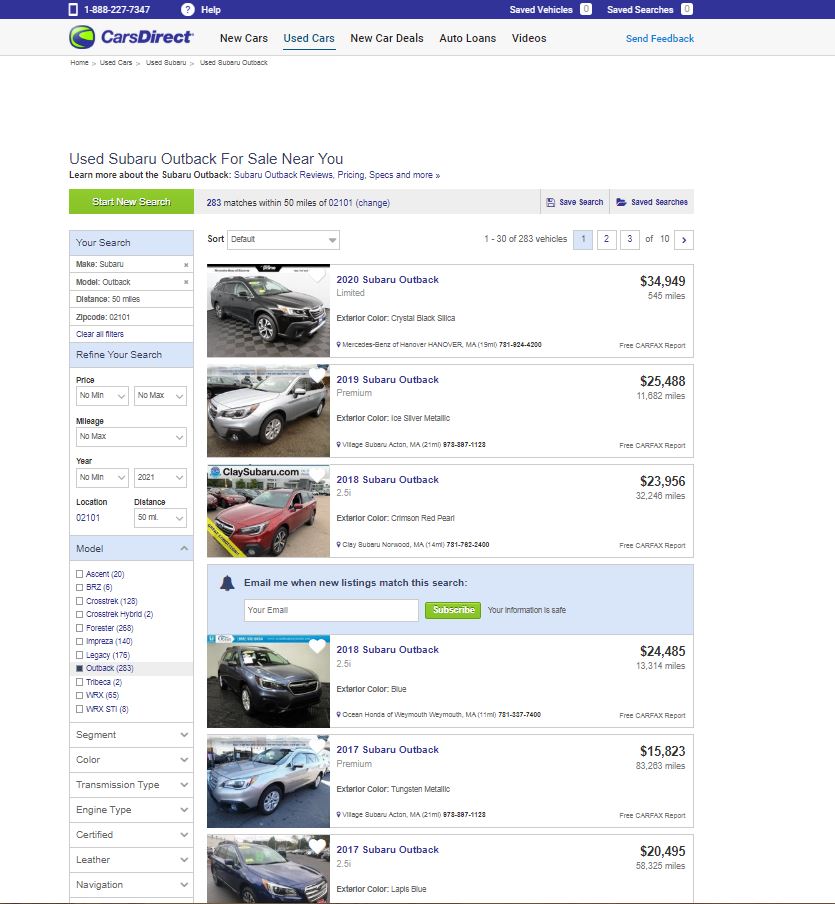Image resolution: width=835 pixels, height=904 pixels.
Task: Go to results page 2
Action: point(606,239)
